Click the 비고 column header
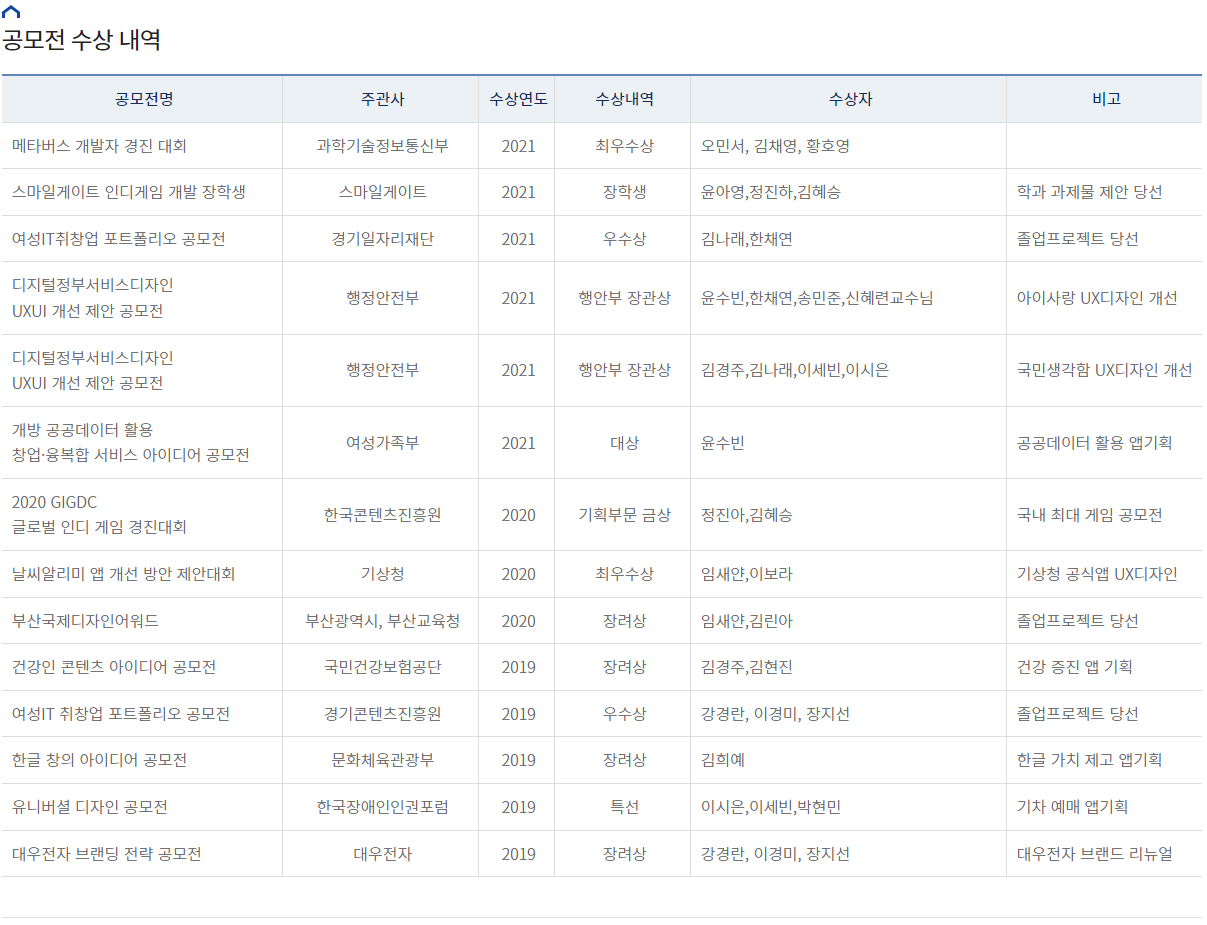The height and width of the screenshot is (925, 1207). (x=1106, y=99)
